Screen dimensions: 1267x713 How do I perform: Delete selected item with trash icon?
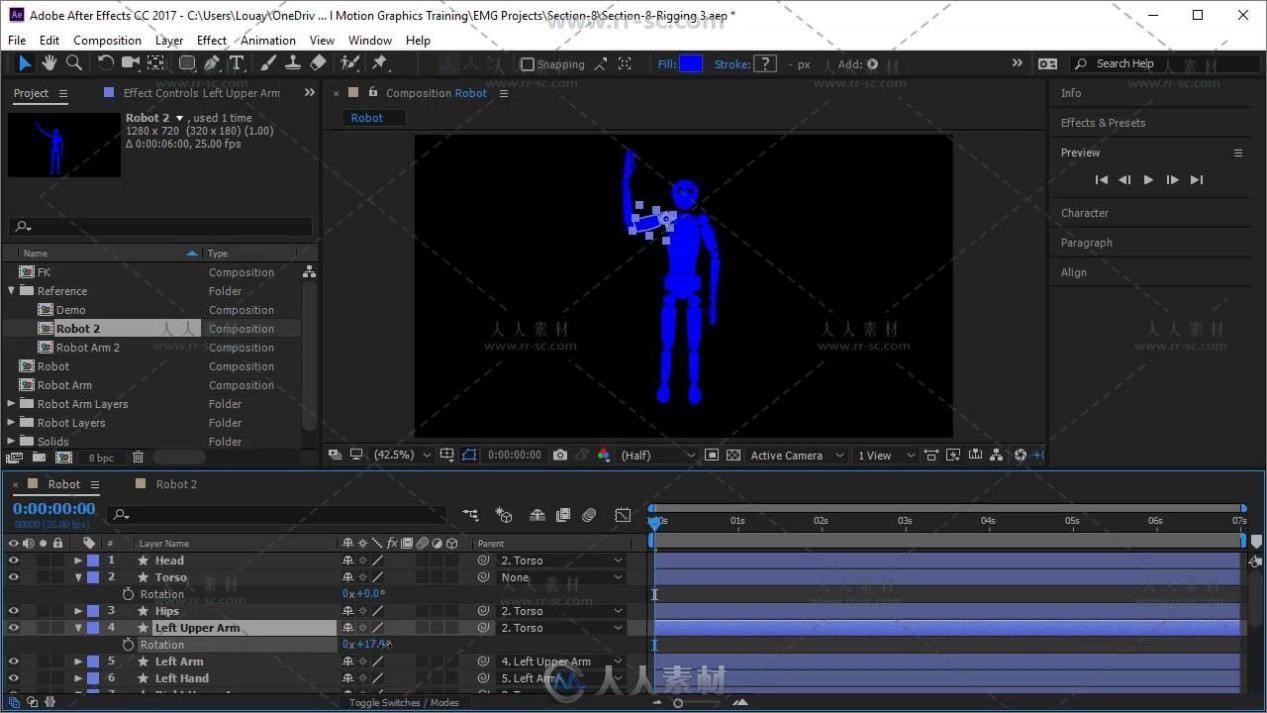(138, 457)
